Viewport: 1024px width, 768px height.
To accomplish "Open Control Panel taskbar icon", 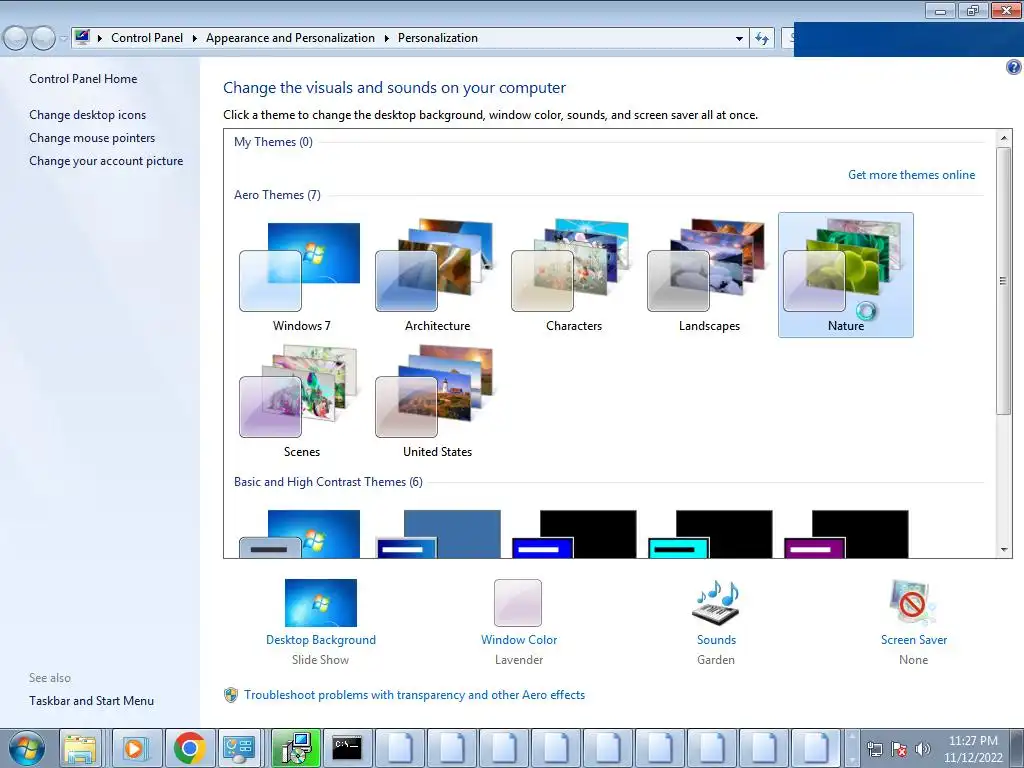I will pos(239,748).
